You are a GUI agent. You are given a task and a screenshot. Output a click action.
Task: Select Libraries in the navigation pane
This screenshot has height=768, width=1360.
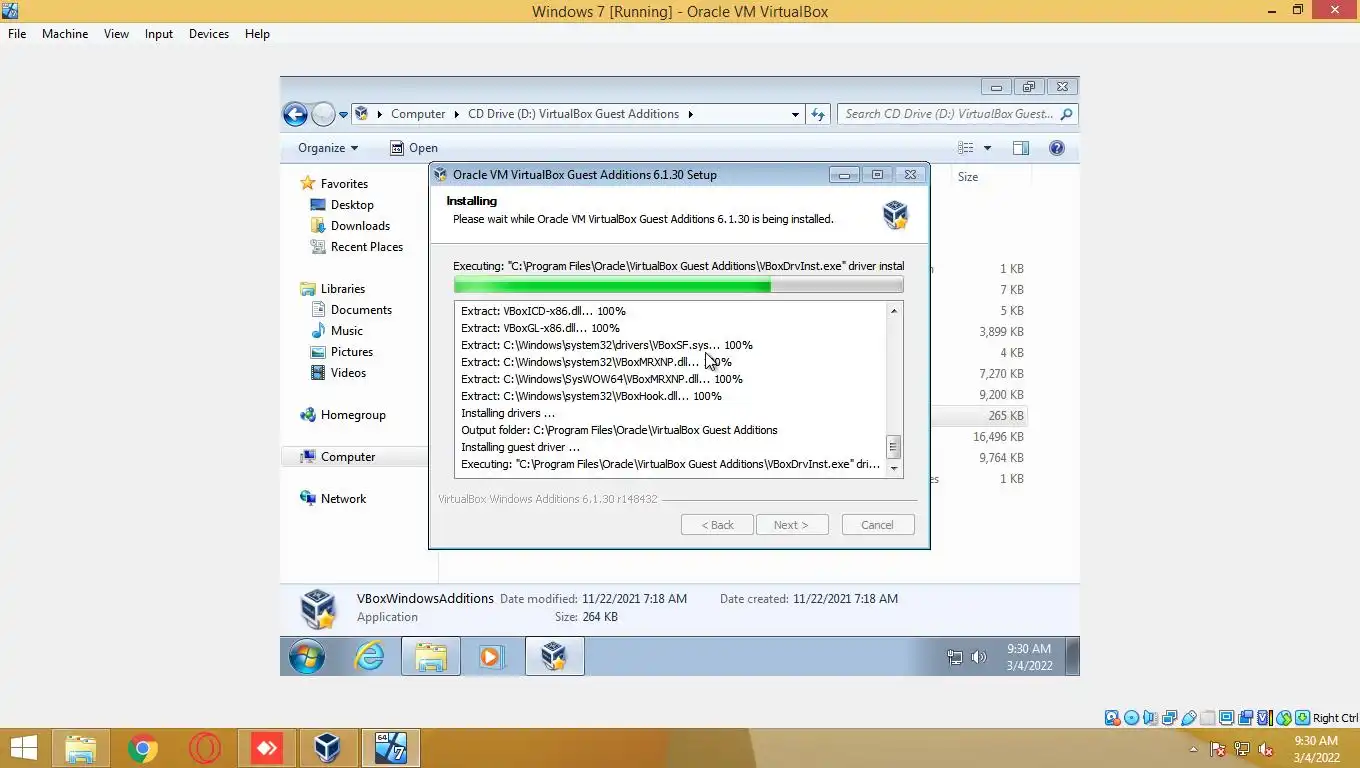coord(343,289)
